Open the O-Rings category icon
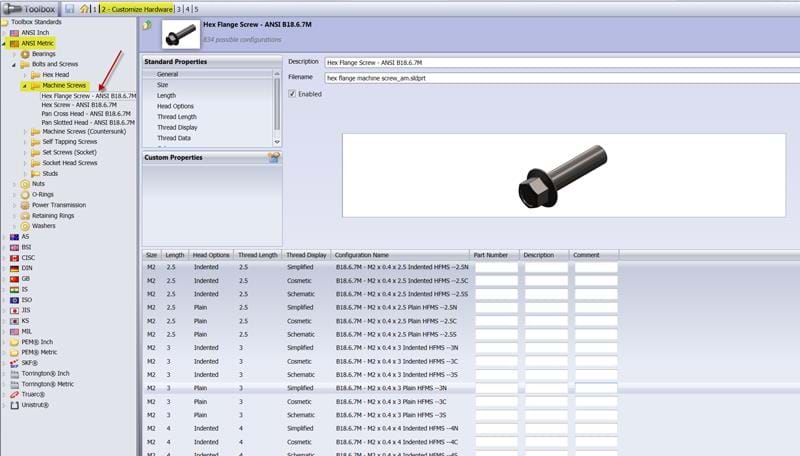800x456 pixels. click(x=25, y=194)
